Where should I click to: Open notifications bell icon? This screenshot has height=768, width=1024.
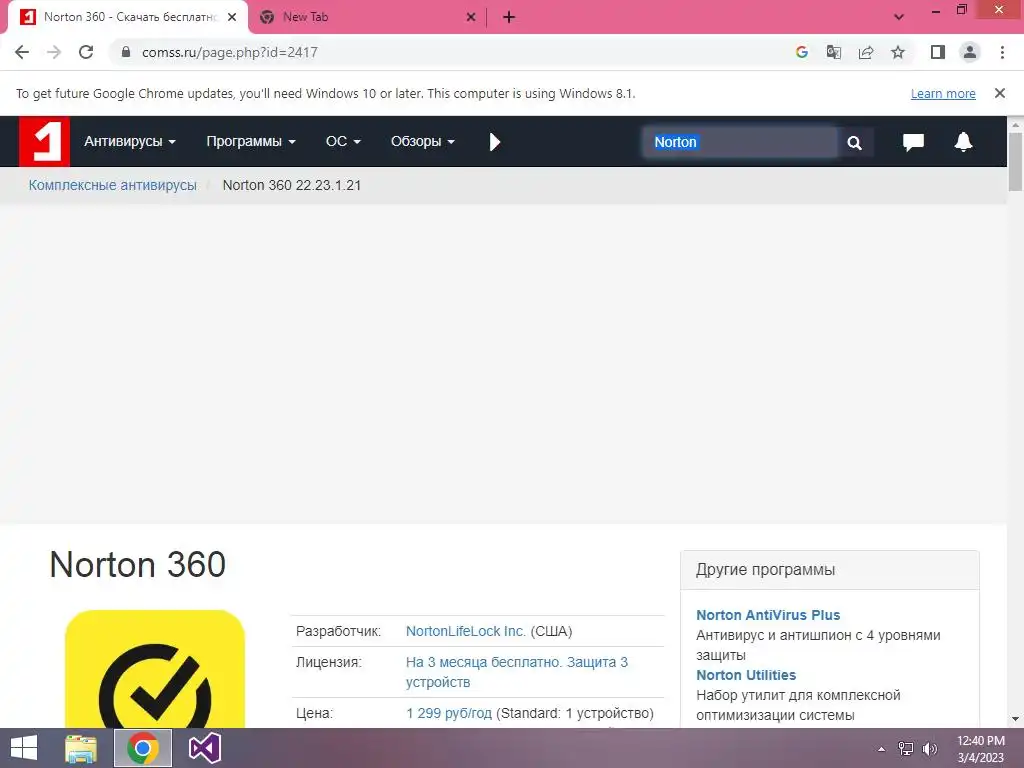coord(963,142)
